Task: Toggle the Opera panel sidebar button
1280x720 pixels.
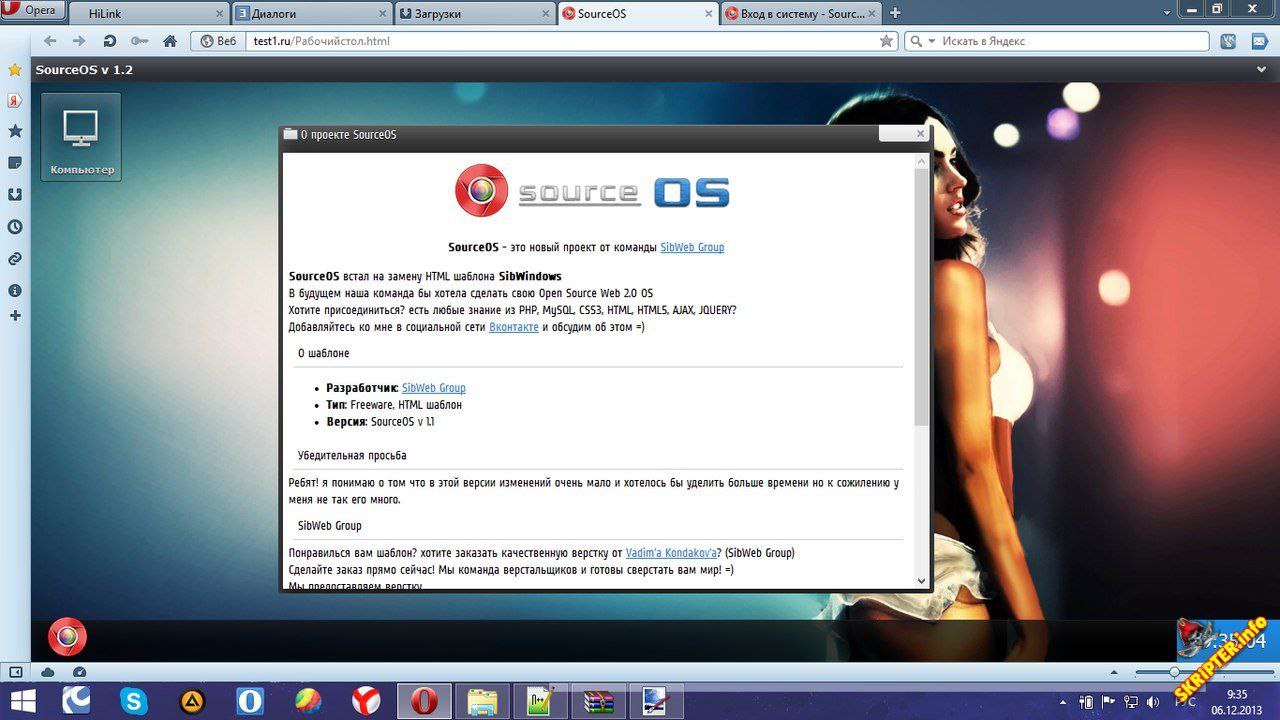Action: pyautogui.click(x=15, y=672)
